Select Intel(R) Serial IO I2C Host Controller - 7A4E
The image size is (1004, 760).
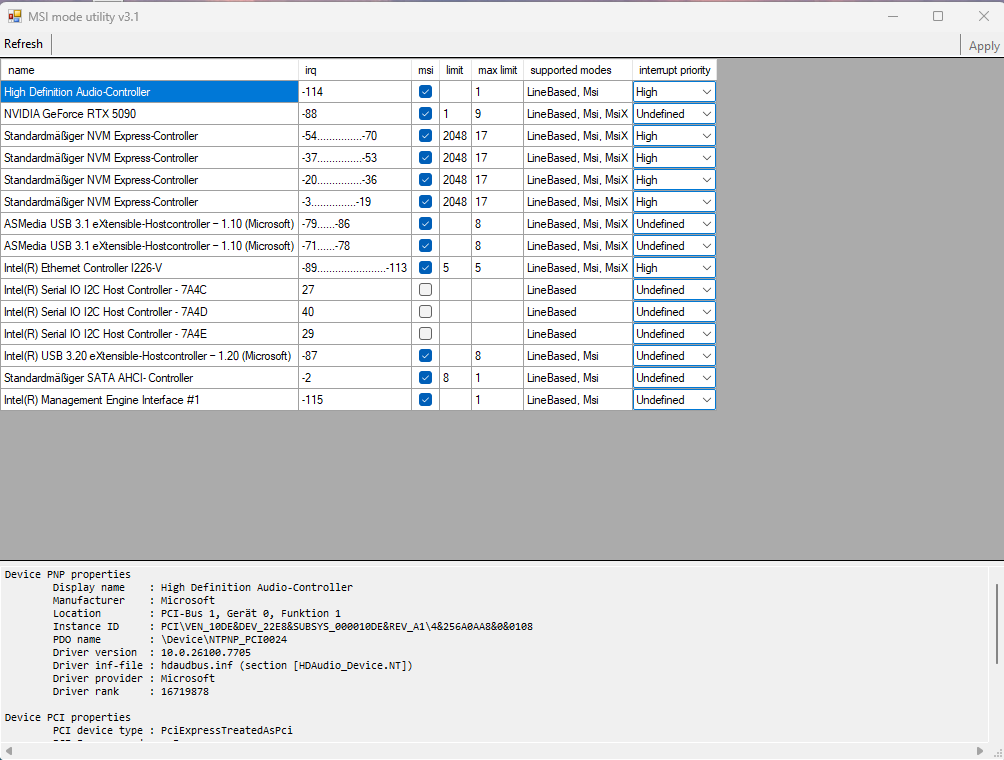[149, 334]
